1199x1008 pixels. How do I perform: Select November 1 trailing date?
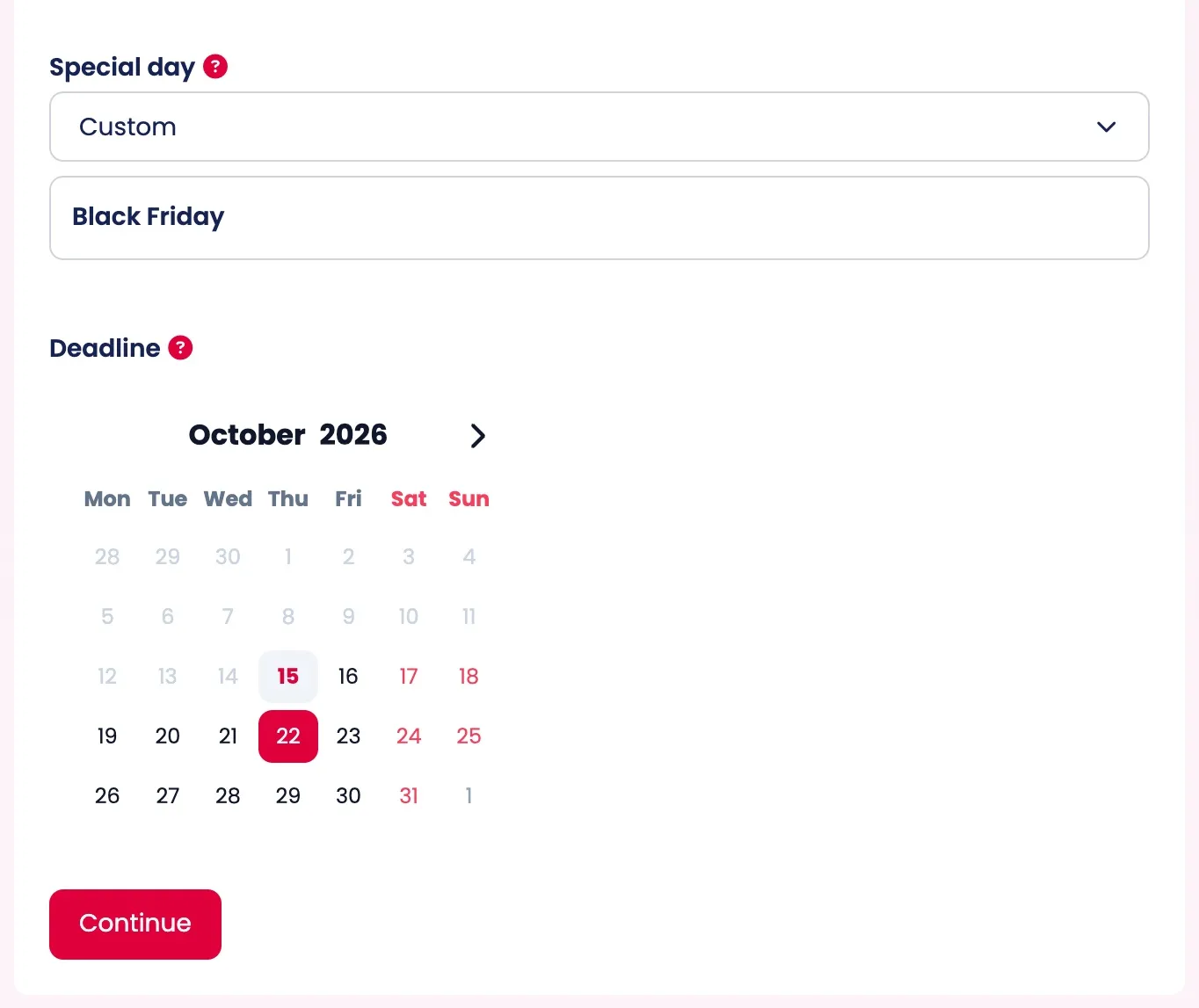point(469,796)
